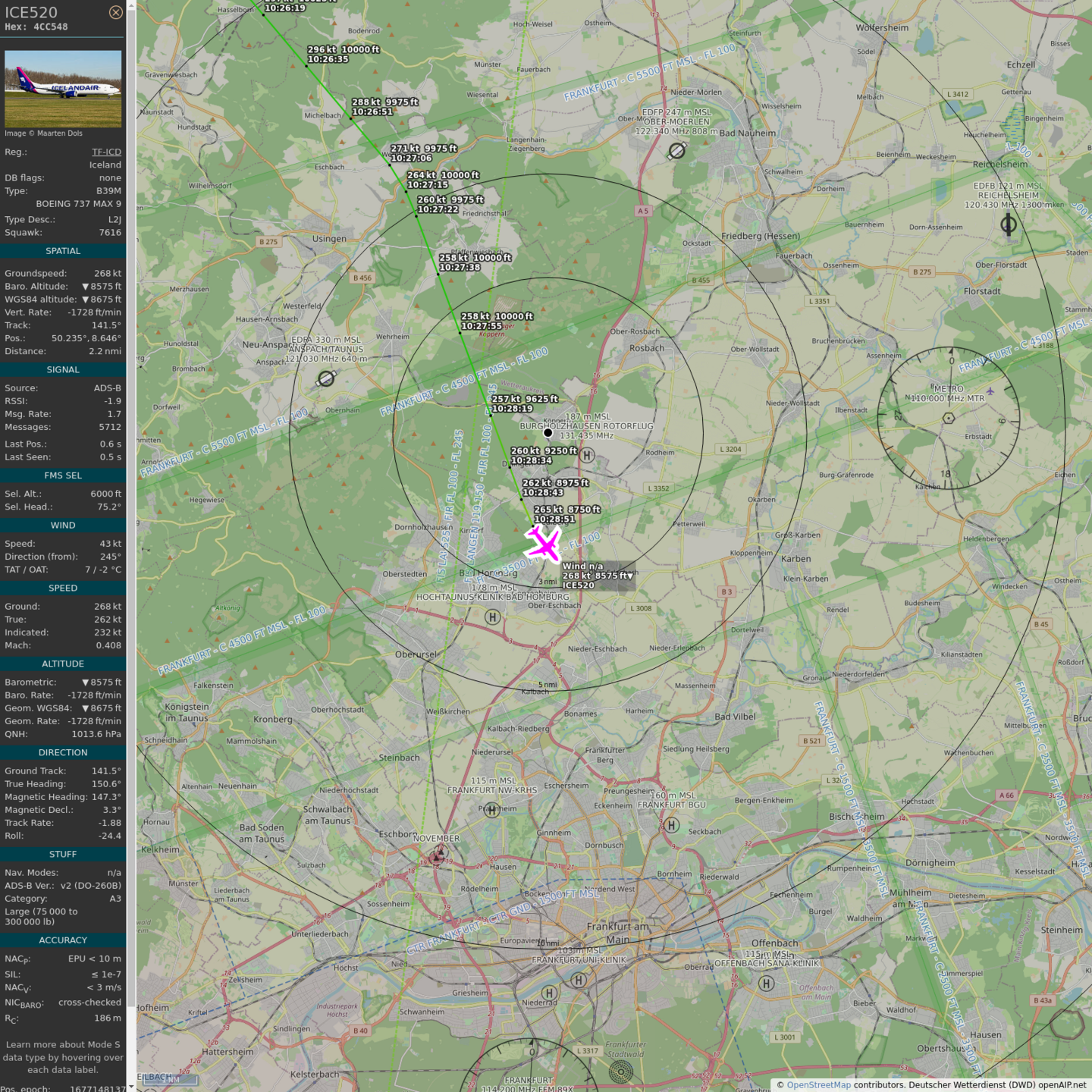Click the 10:28:51 track point label
The width and height of the screenshot is (1092, 1092).
click(554, 519)
